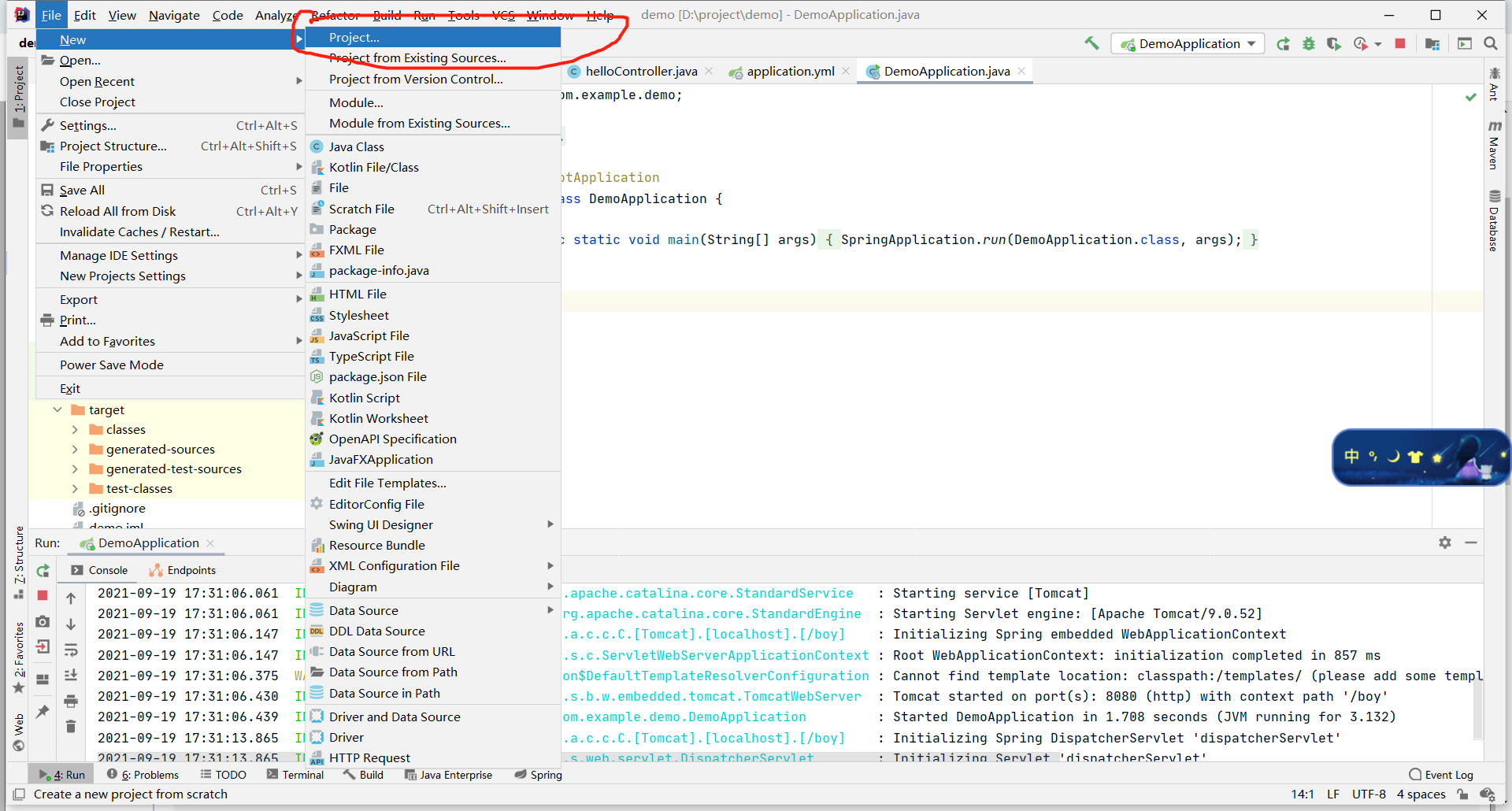Click the tool windows quick-access icon in status bar

tap(19, 794)
